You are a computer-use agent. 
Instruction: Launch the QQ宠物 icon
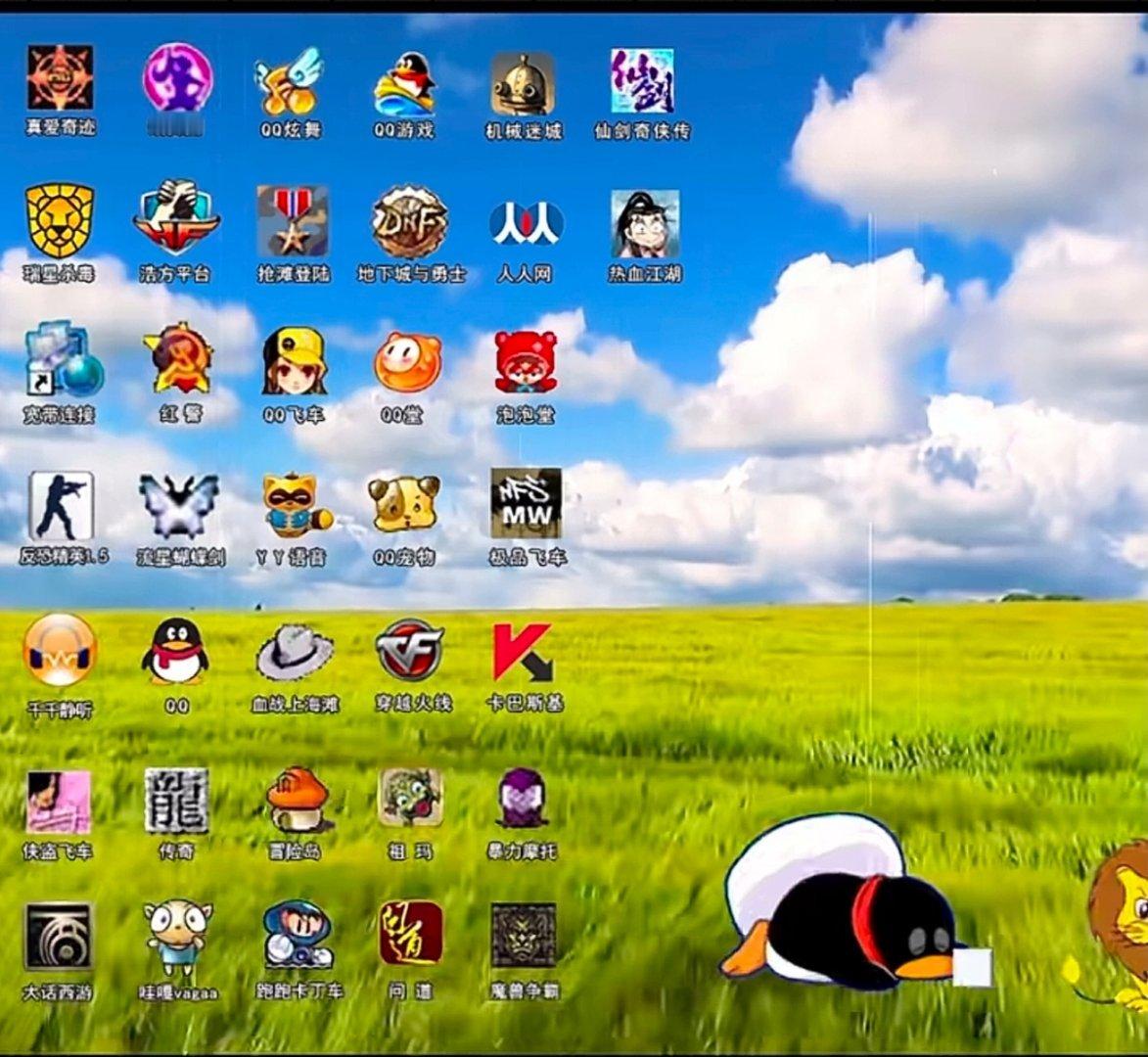click(403, 504)
